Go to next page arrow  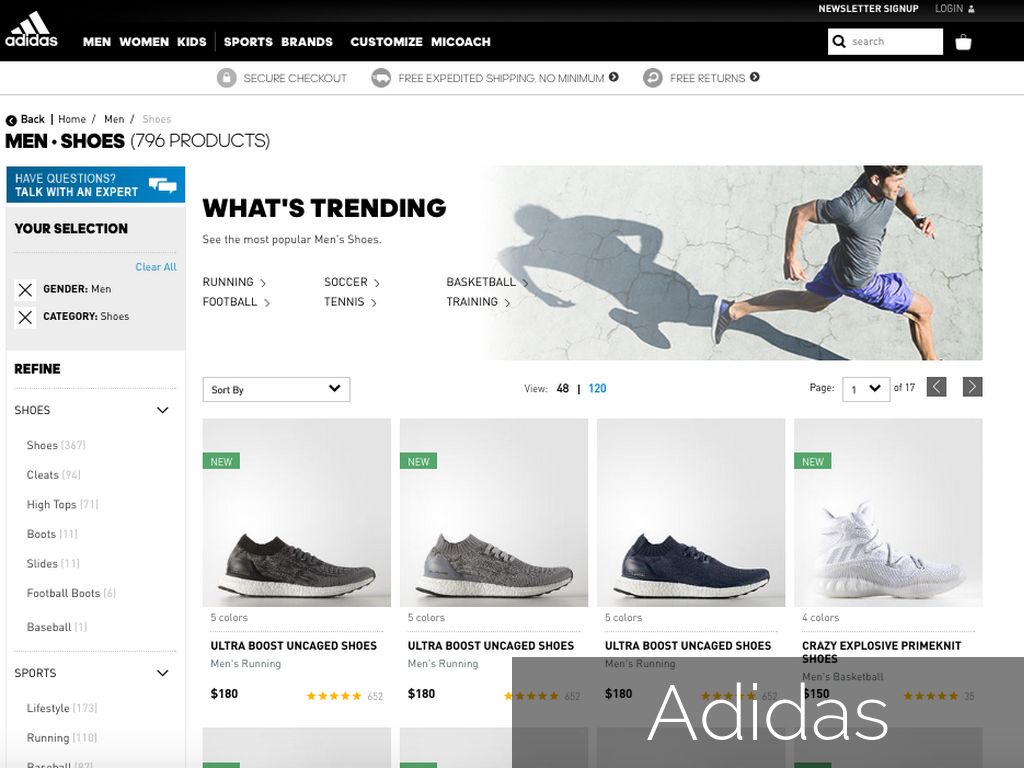pos(972,387)
